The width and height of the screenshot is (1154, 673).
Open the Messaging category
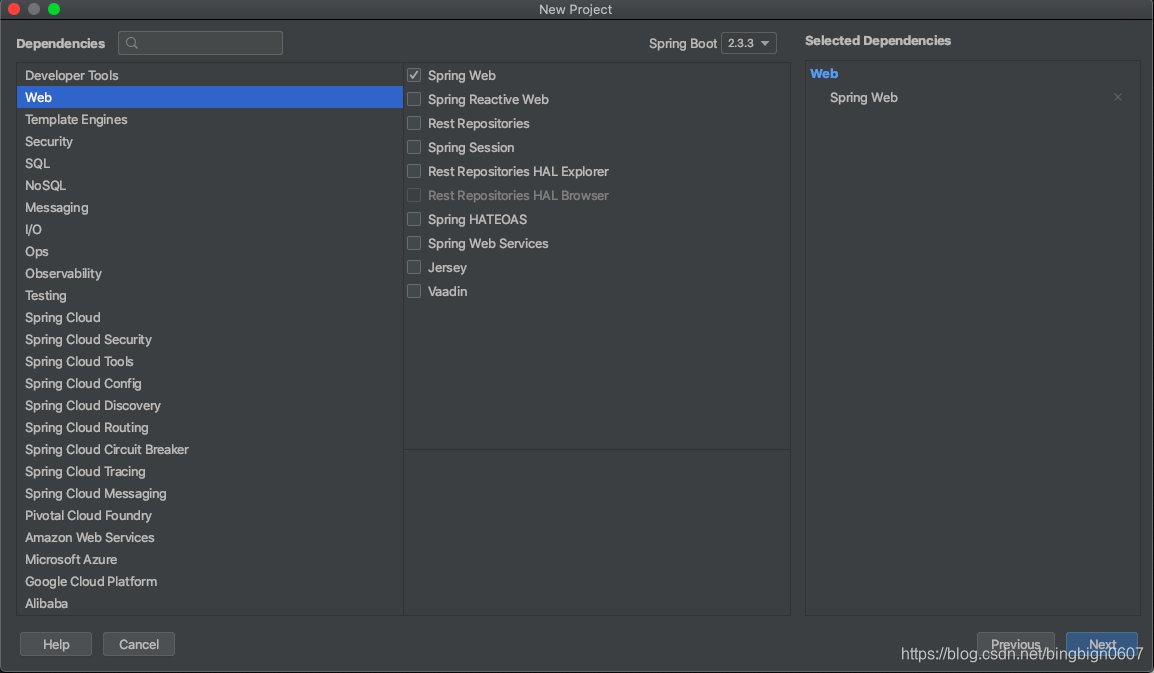tap(210, 208)
